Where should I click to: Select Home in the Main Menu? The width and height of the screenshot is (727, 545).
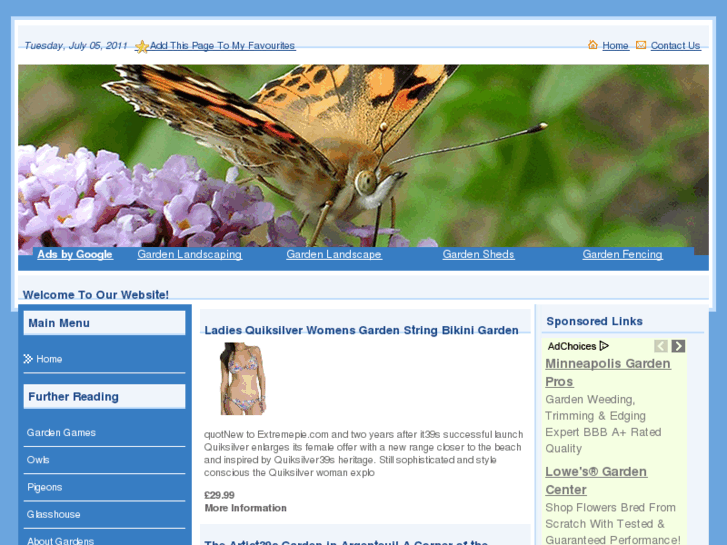(49, 359)
